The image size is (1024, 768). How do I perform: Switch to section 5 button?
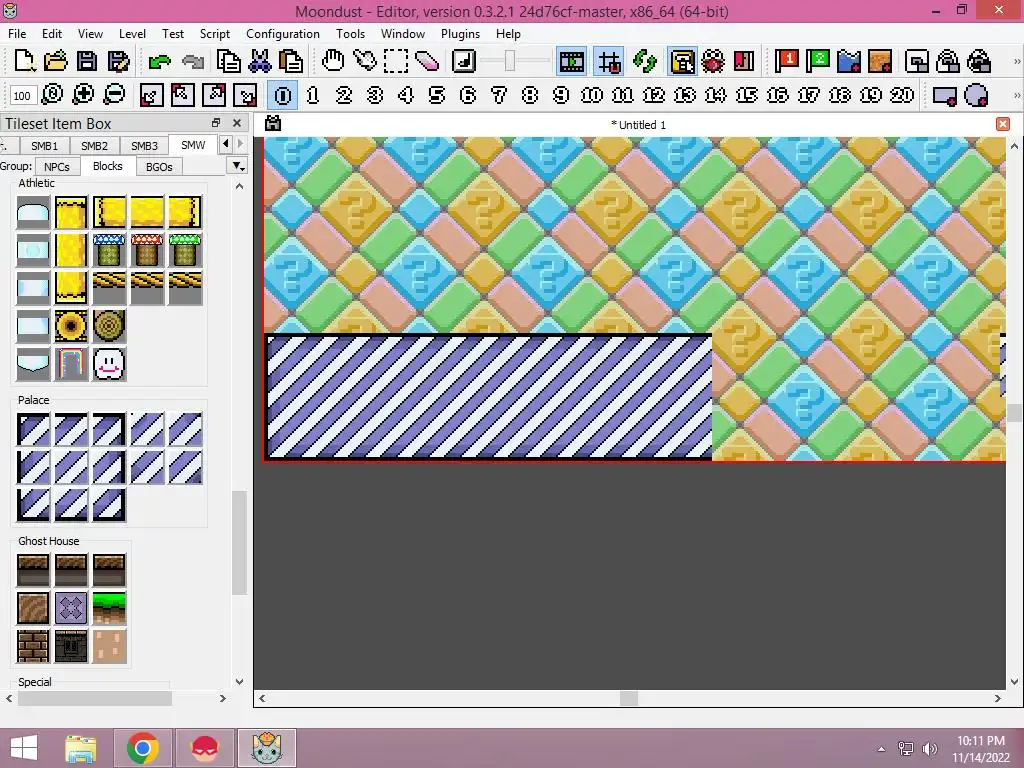pyautogui.click(x=436, y=95)
